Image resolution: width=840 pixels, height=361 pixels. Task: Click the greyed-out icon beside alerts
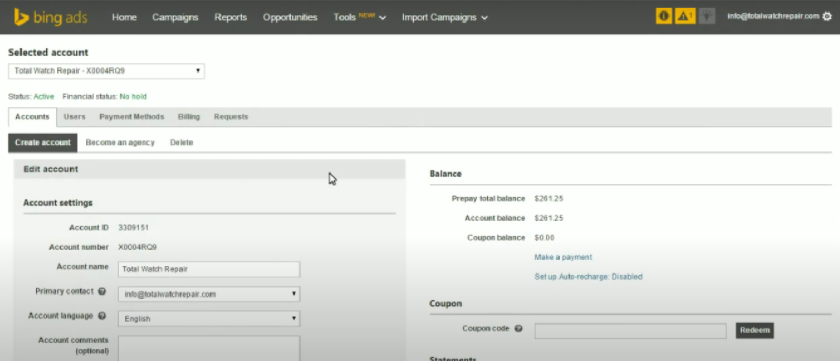click(707, 17)
